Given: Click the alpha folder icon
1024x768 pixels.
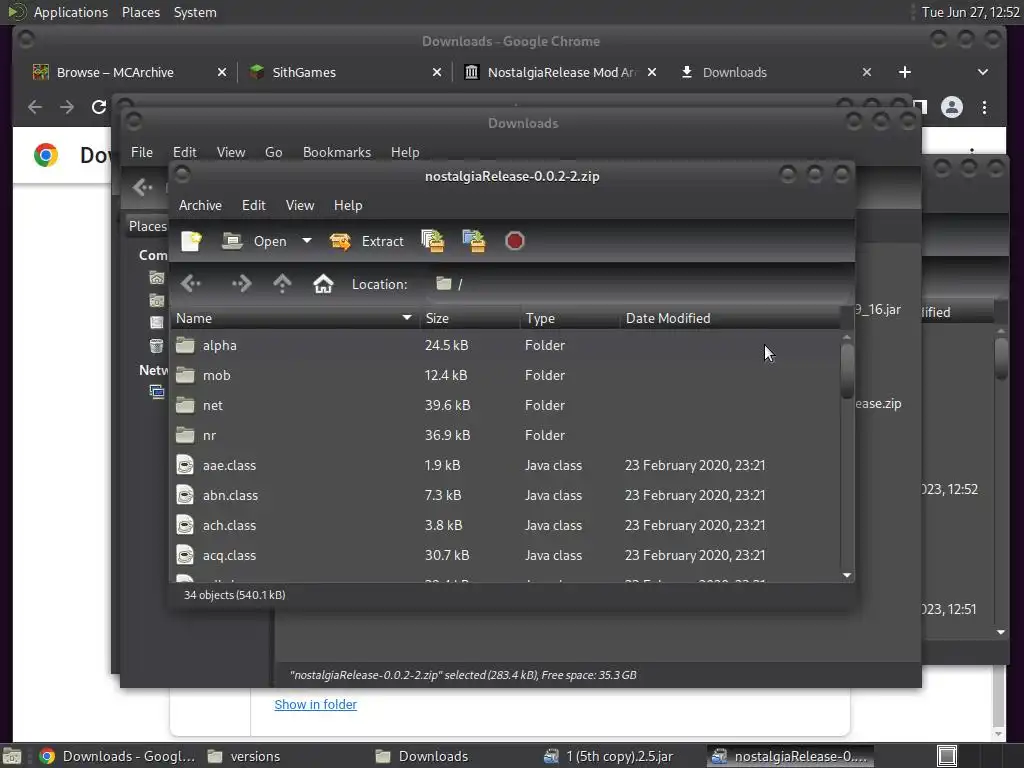Looking at the screenshot, I should 185,345.
